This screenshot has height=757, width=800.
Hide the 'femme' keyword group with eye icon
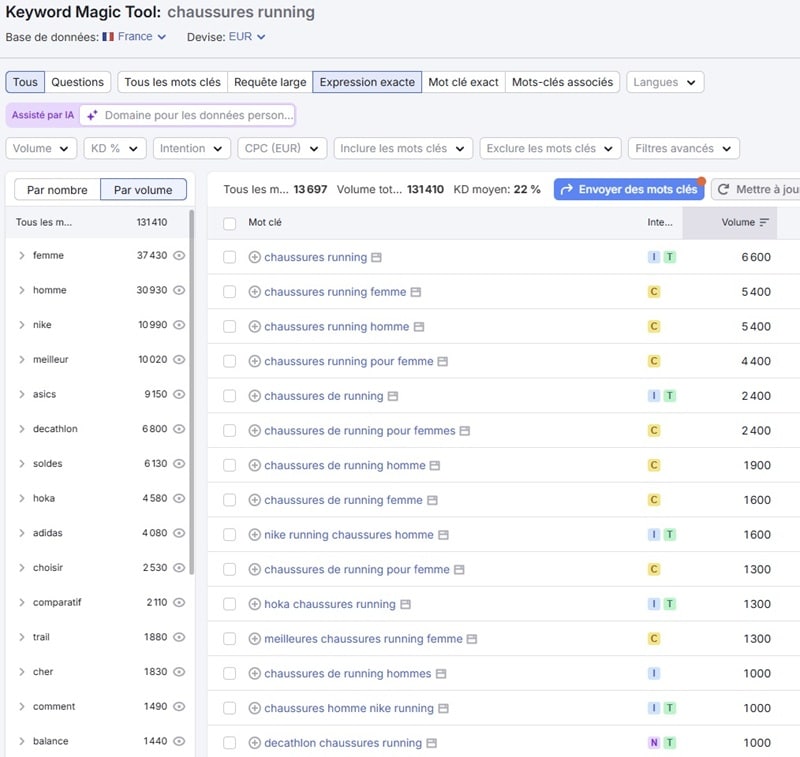(179, 255)
